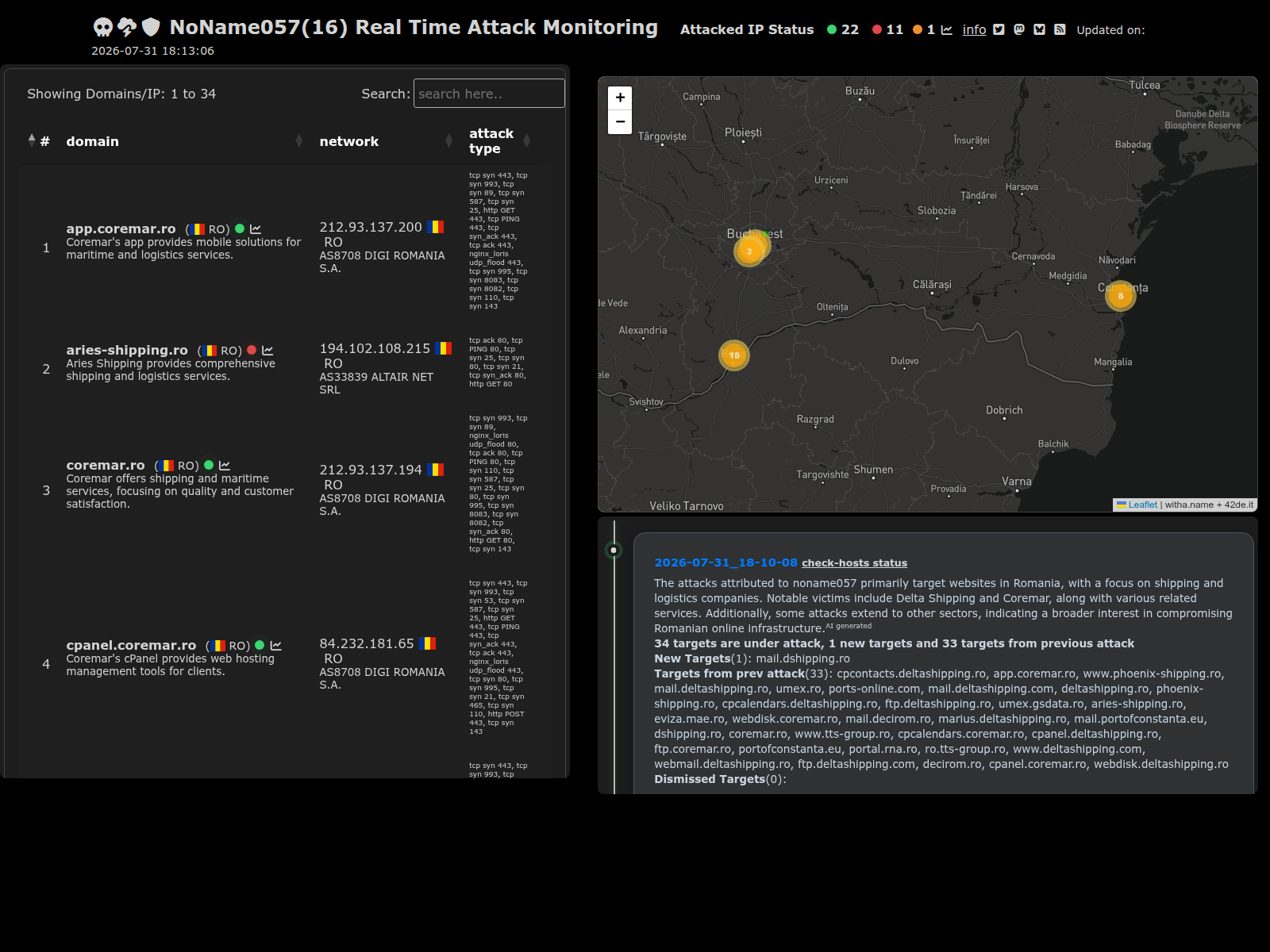This screenshot has height=952, width=1270.
Task: Open the cpanel.coremar.ro domain name
Action: [131, 645]
